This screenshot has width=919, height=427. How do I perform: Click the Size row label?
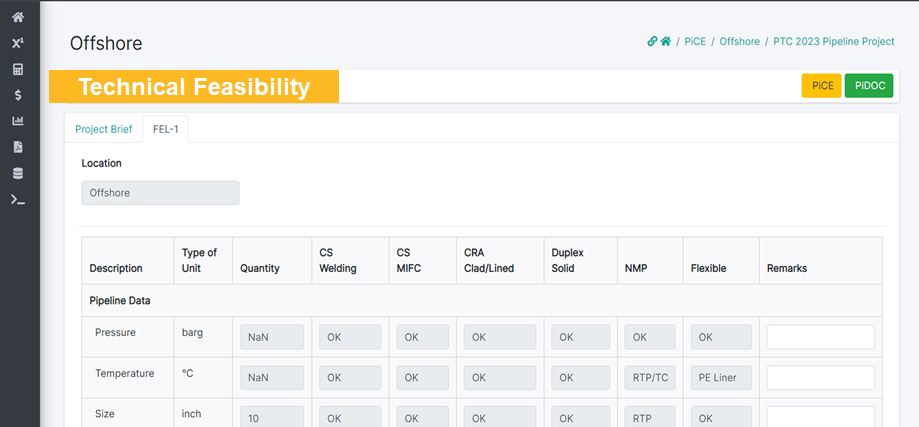pyautogui.click(x=105, y=414)
